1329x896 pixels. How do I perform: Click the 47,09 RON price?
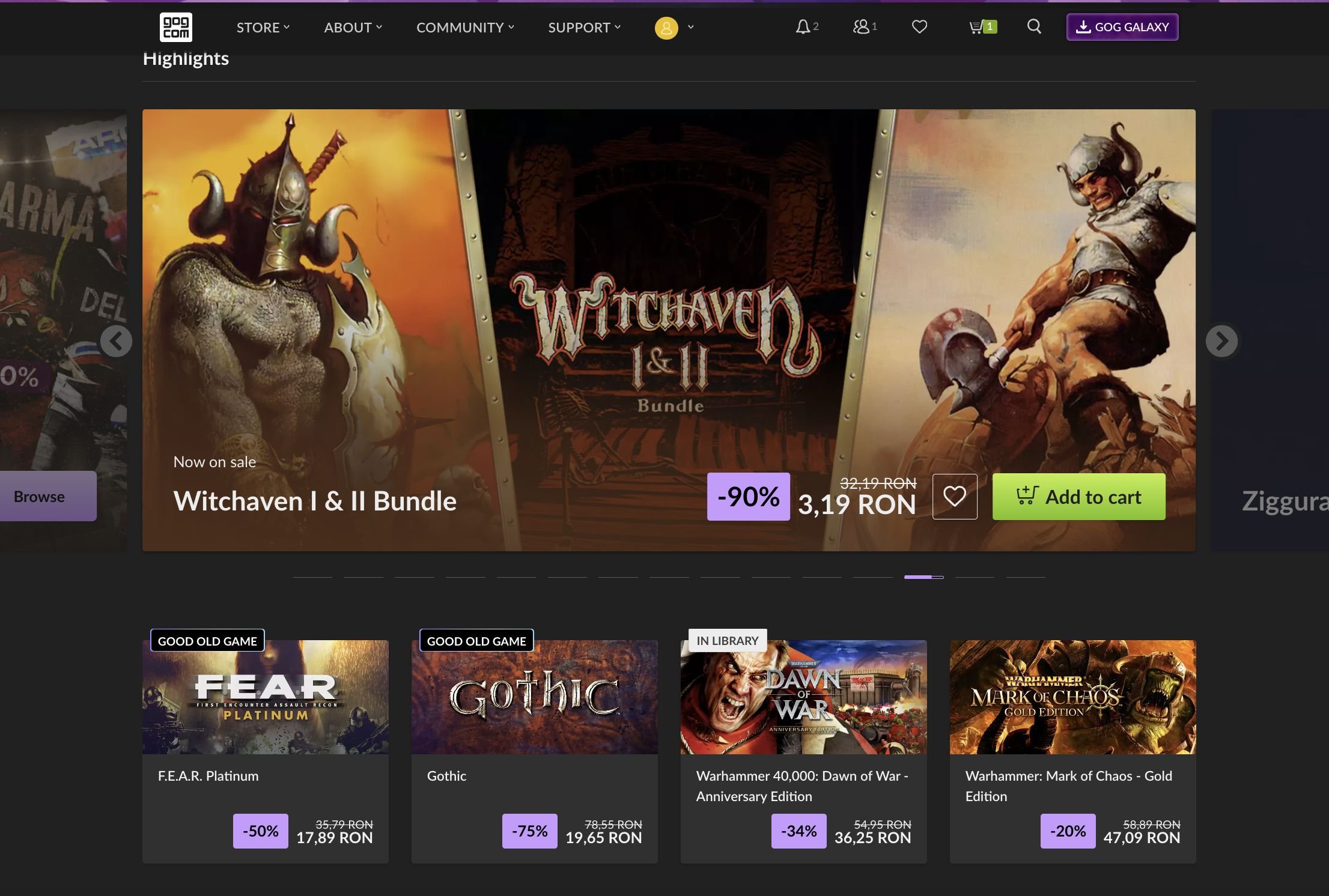[1142, 838]
